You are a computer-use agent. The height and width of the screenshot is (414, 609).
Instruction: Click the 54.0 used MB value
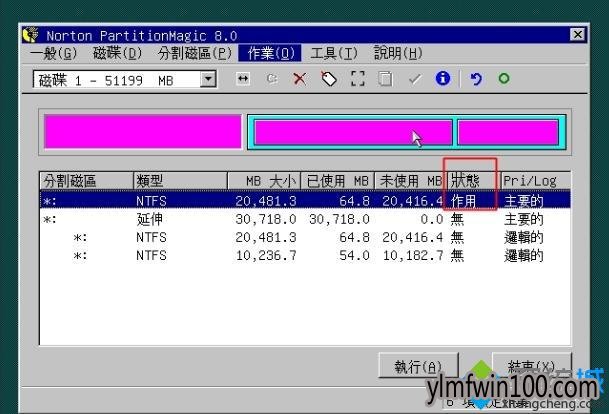(354, 256)
